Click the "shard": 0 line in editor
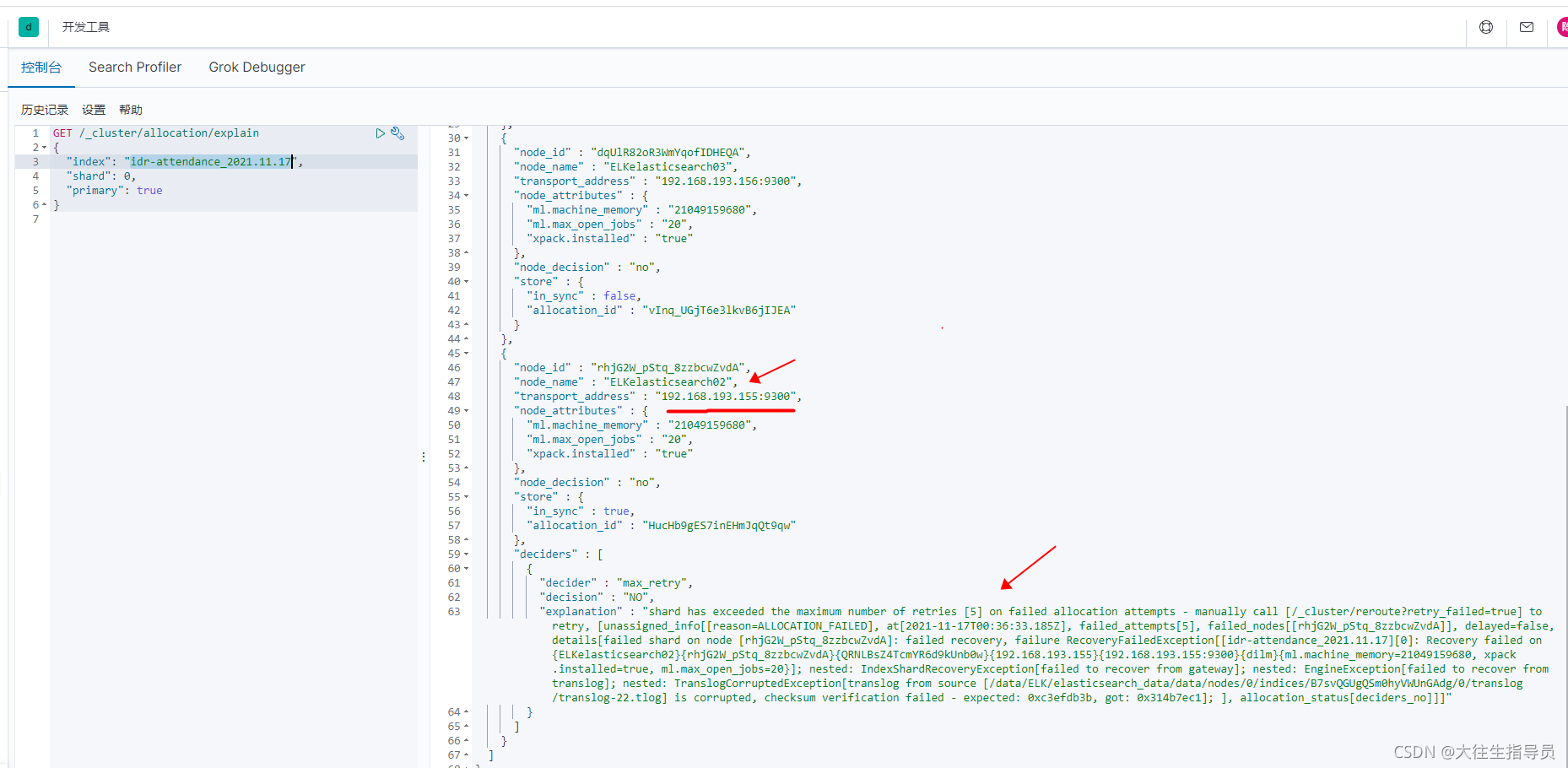The width and height of the screenshot is (1568, 768). [x=101, y=176]
